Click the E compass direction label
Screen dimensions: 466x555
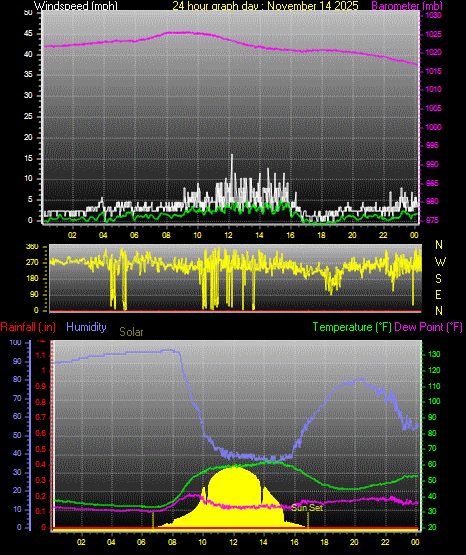pos(438,294)
